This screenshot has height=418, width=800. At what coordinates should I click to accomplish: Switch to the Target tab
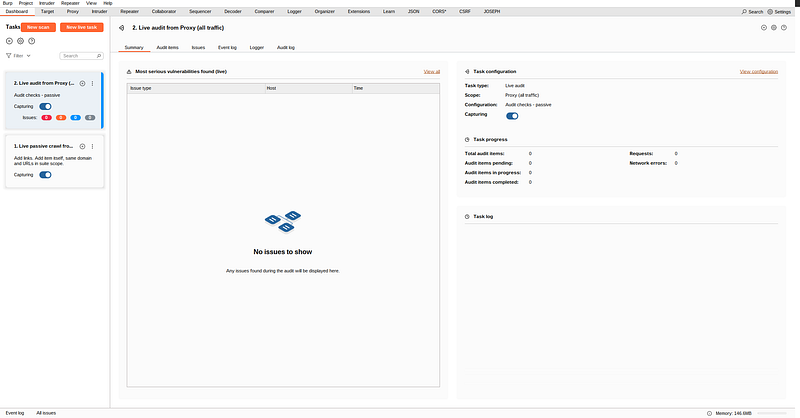pyautogui.click(x=47, y=11)
